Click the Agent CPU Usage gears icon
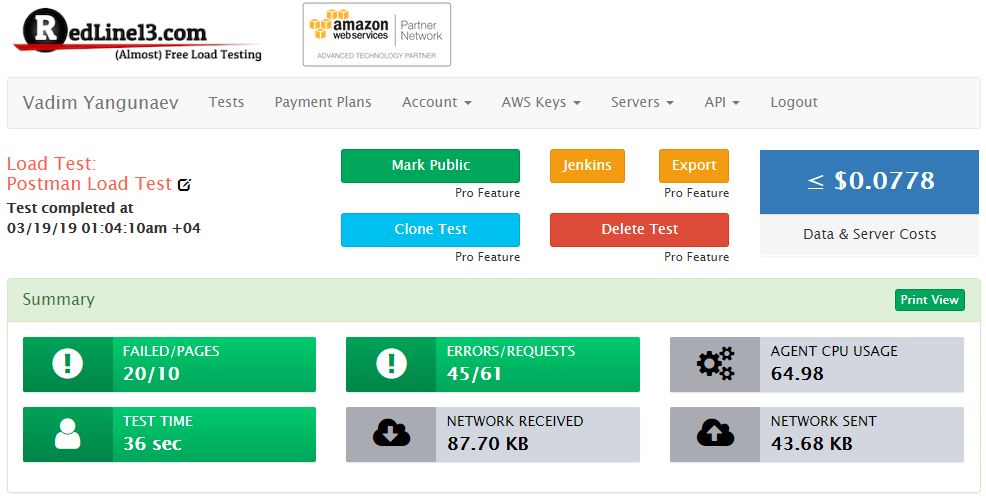Viewport: 986px width, 497px height. (x=715, y=364)
